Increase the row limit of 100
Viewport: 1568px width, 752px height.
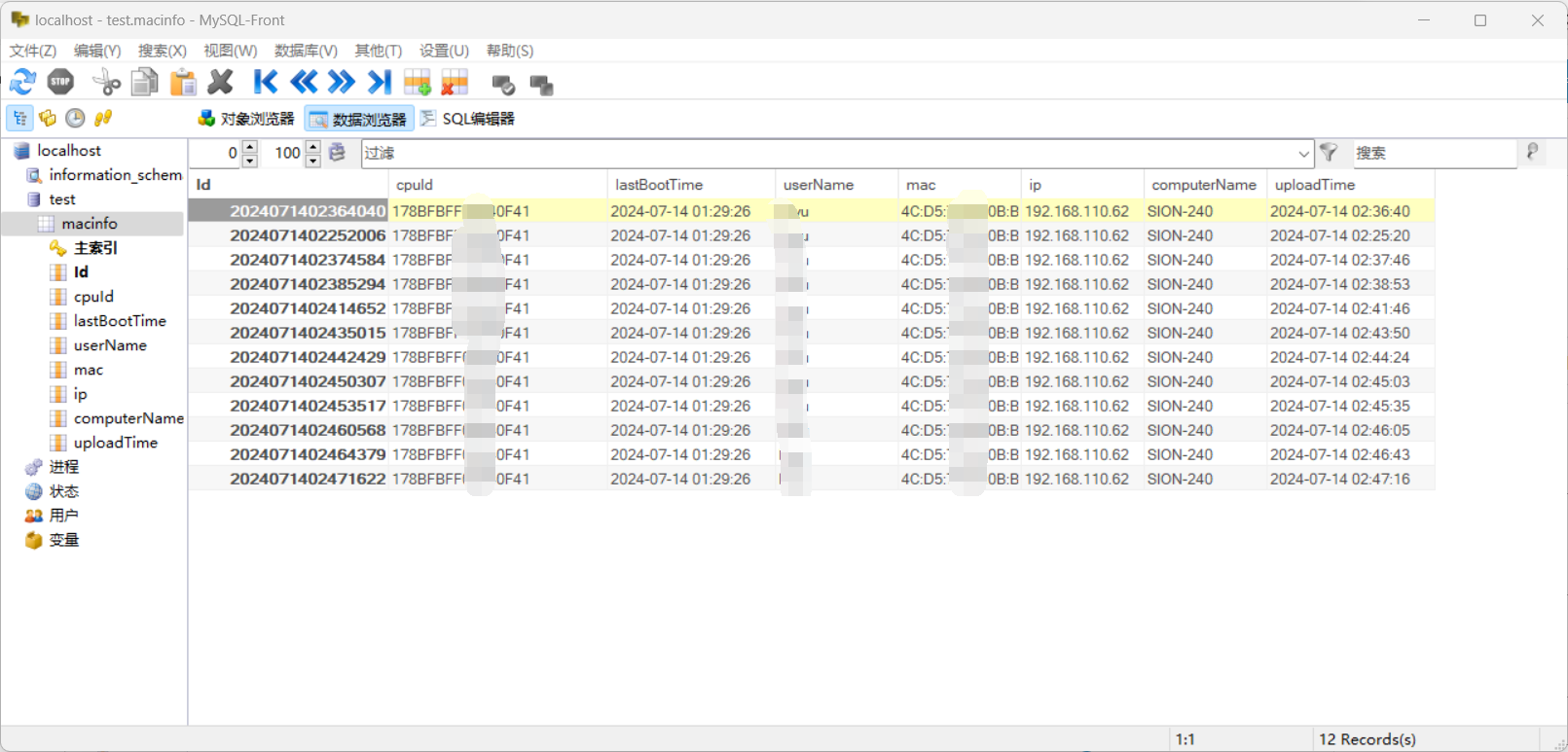[x=313, y=147]
